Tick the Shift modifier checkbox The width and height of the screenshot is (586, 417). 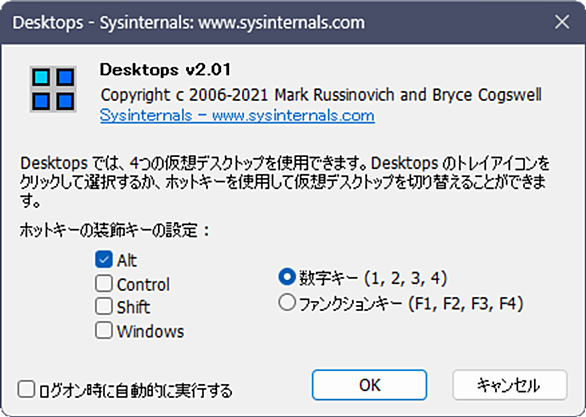tap(104, 307)
